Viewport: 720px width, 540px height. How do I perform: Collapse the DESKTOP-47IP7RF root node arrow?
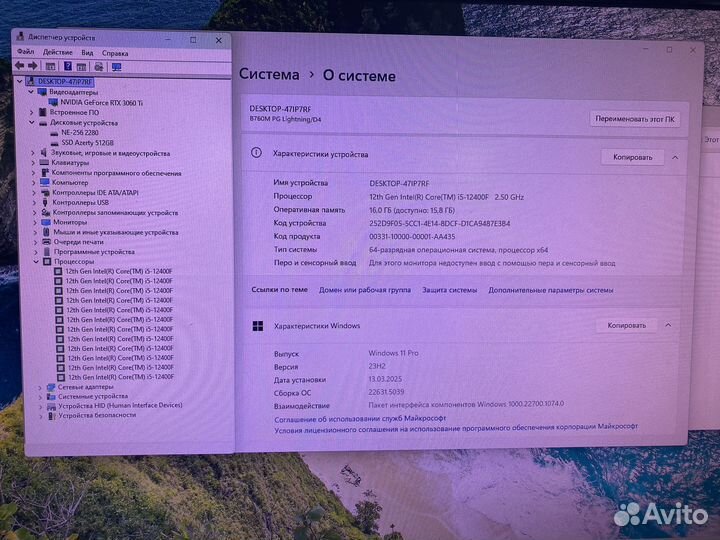click(x=20, y=81)
